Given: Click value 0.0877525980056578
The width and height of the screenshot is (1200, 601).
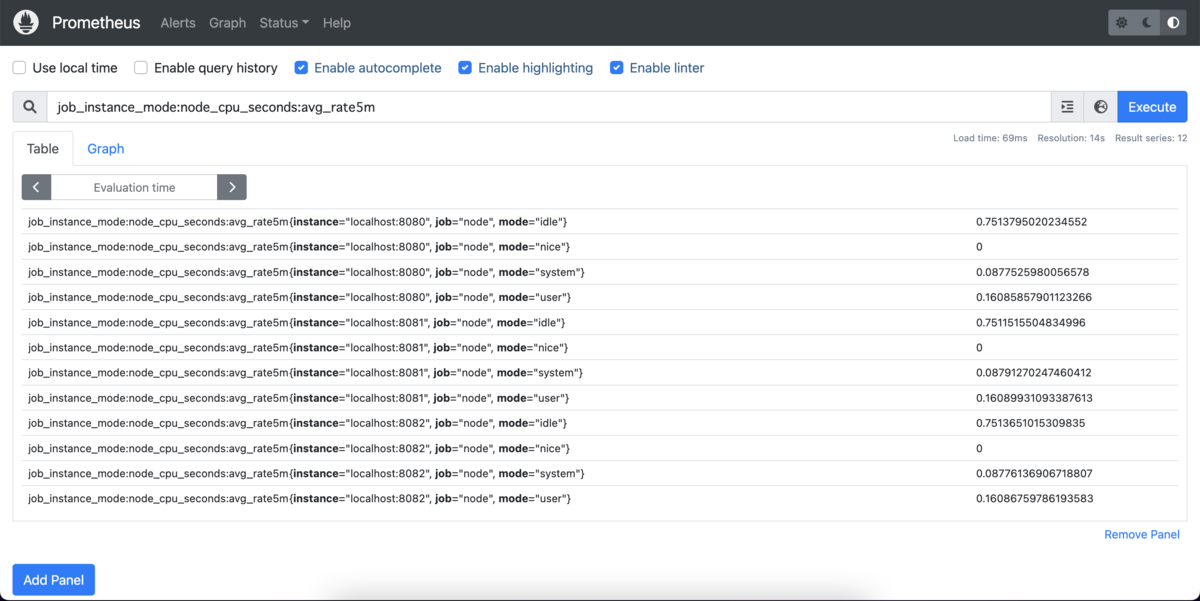Looking at the screenshot, I should tap(1032, 272).
